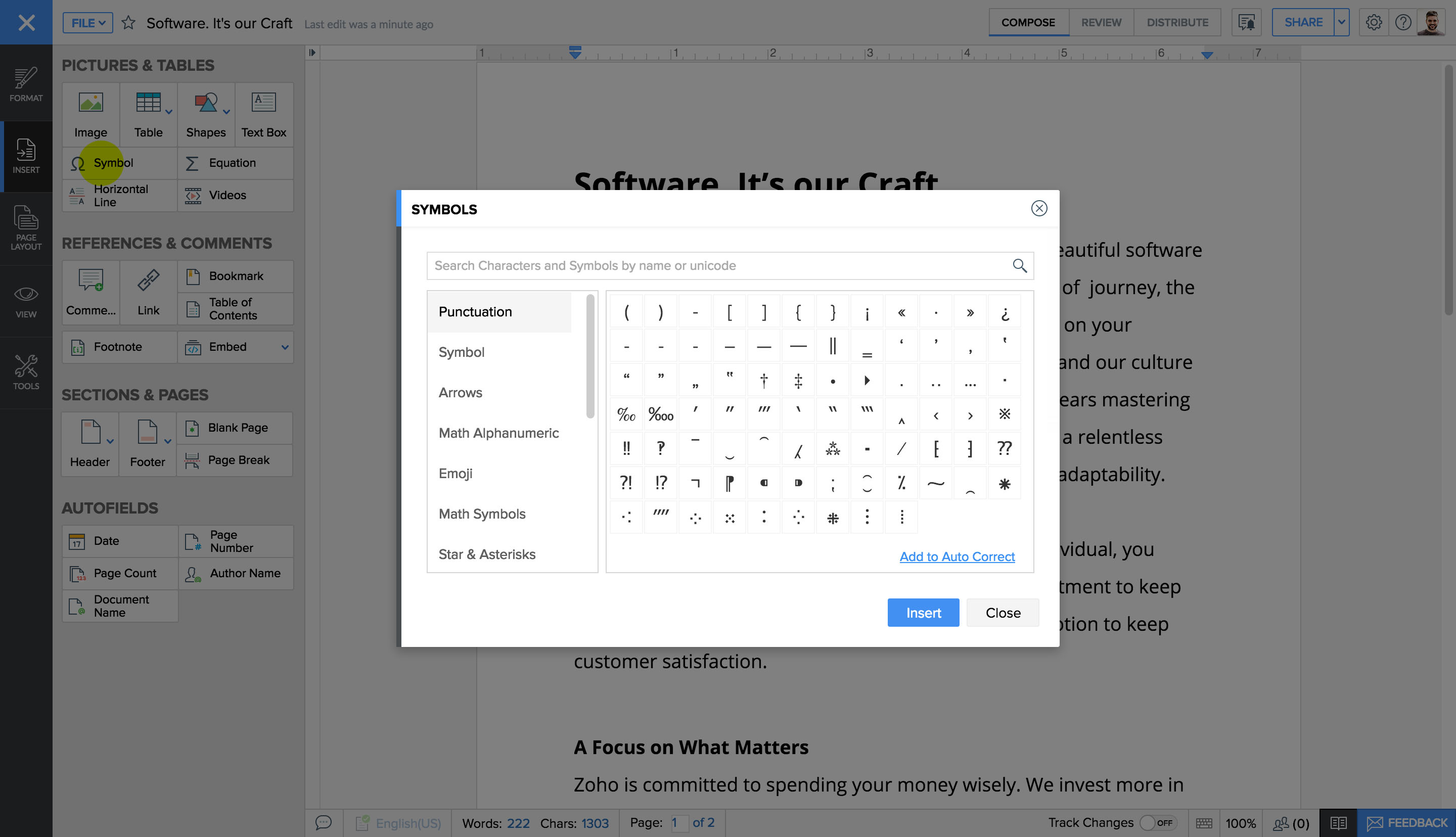
Task: Click the search magnifier in Symbols dialog
Action: (1019, 265)
